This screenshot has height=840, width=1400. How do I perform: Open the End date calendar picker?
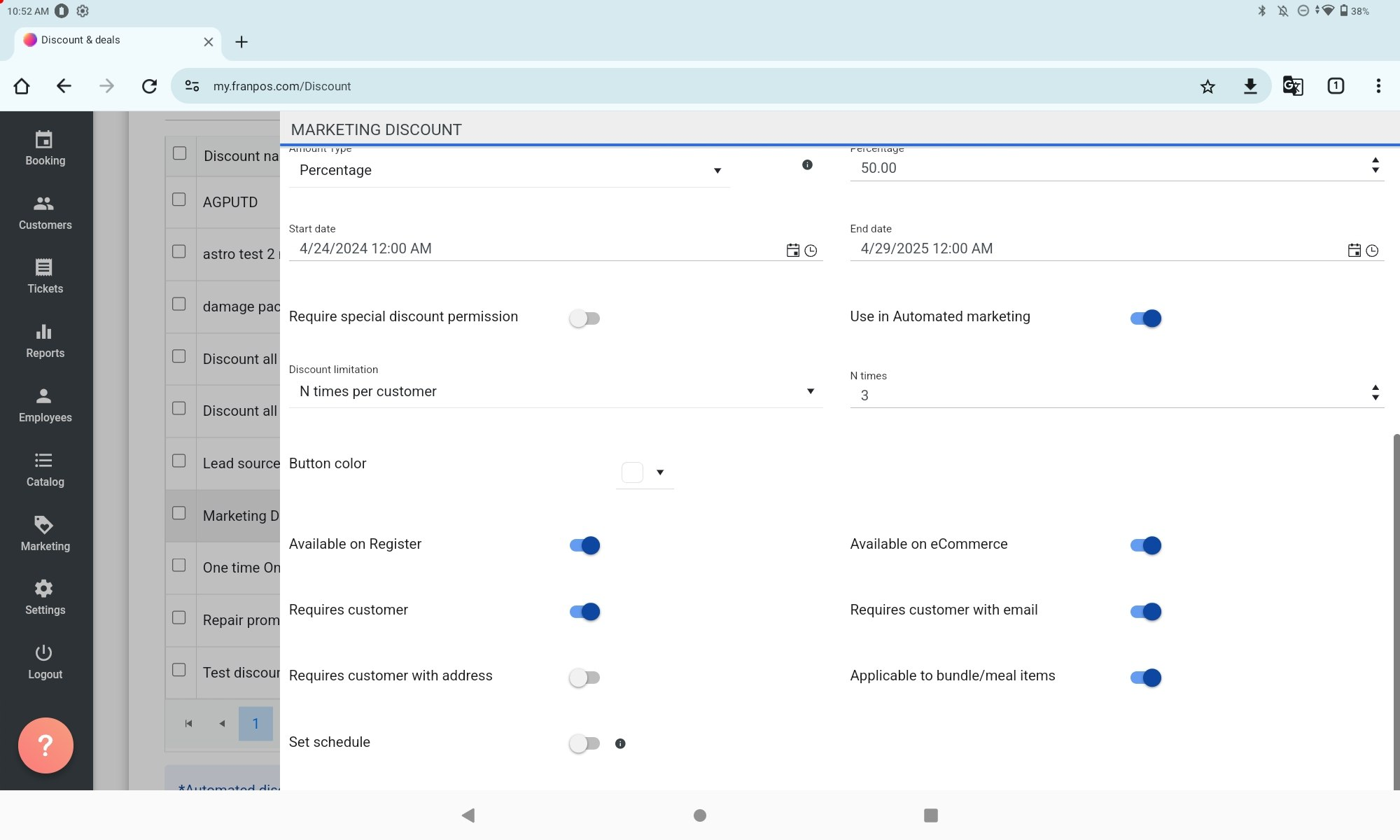click(x=1354, y=250)
